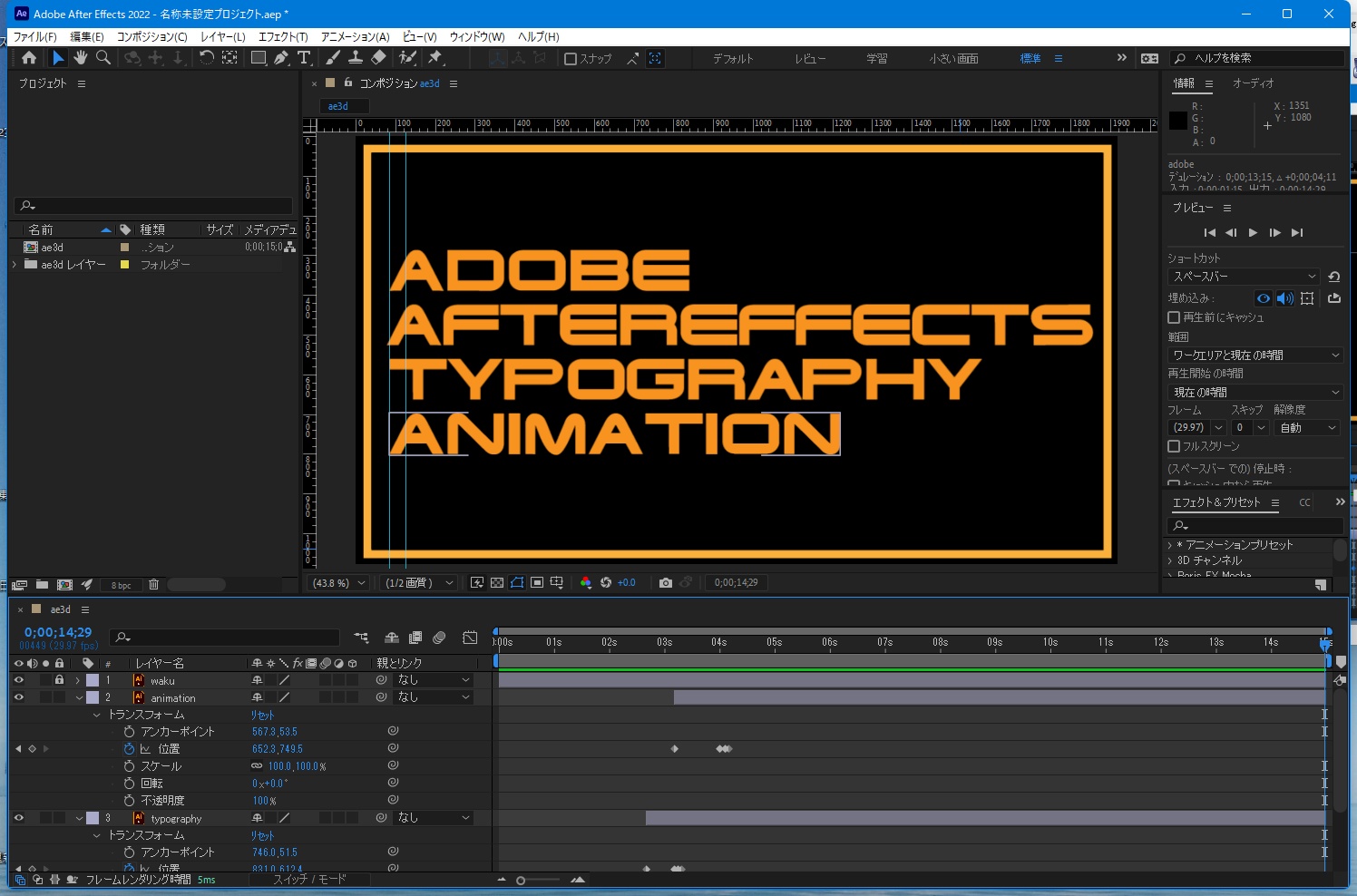
Task: Click the reset shortcut icon beside スペースバー
Action: (1333, 277)
